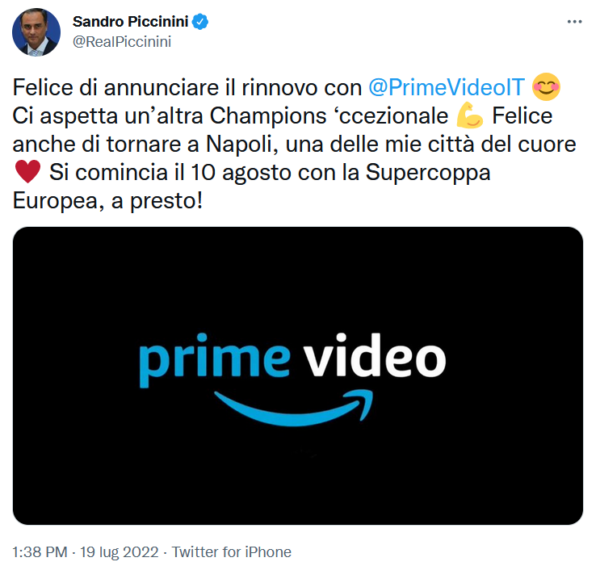Click 'Supercoppa' in the tweet text

(428, 173)
